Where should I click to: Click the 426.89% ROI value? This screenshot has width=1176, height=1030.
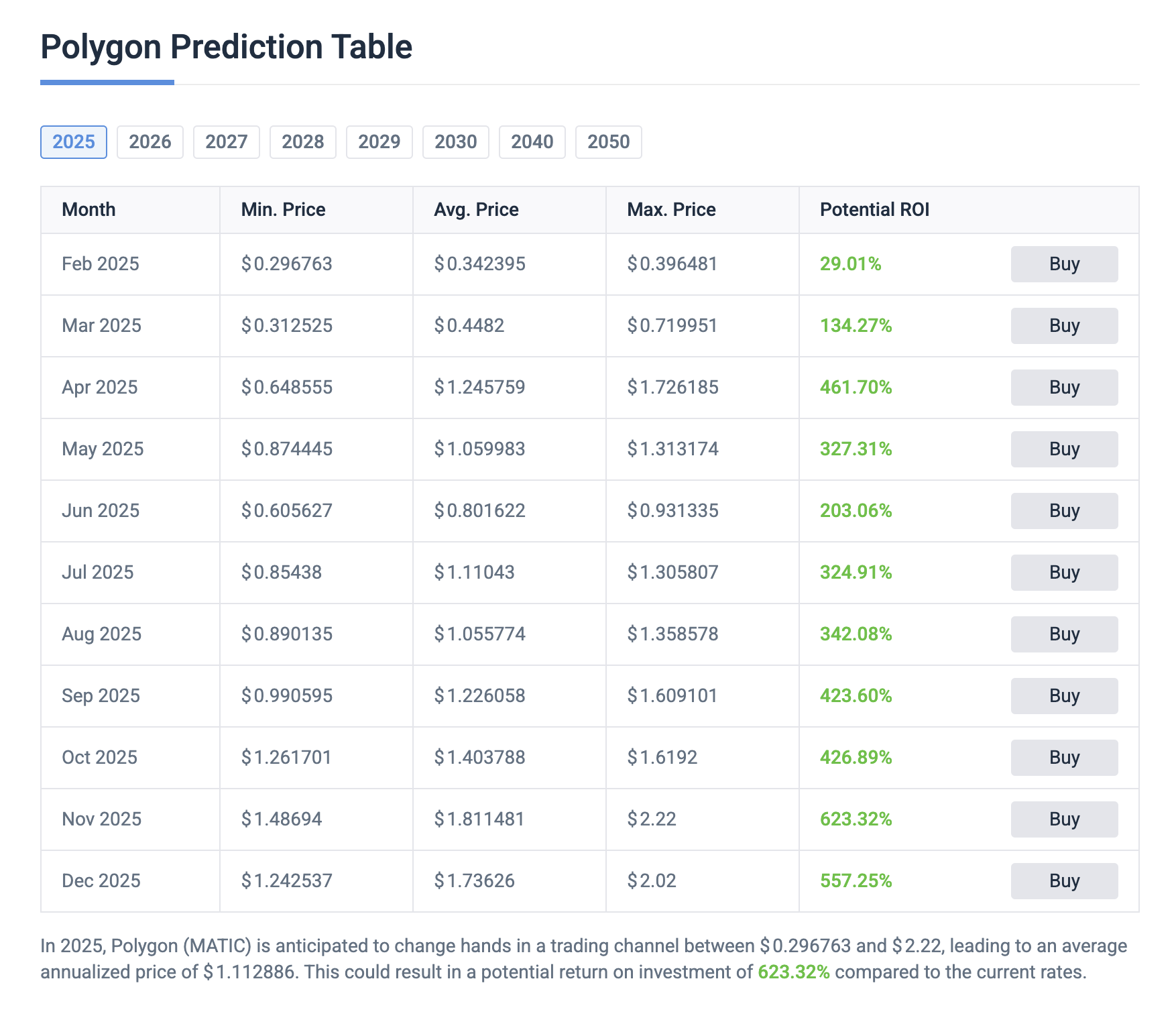point(856,758)
